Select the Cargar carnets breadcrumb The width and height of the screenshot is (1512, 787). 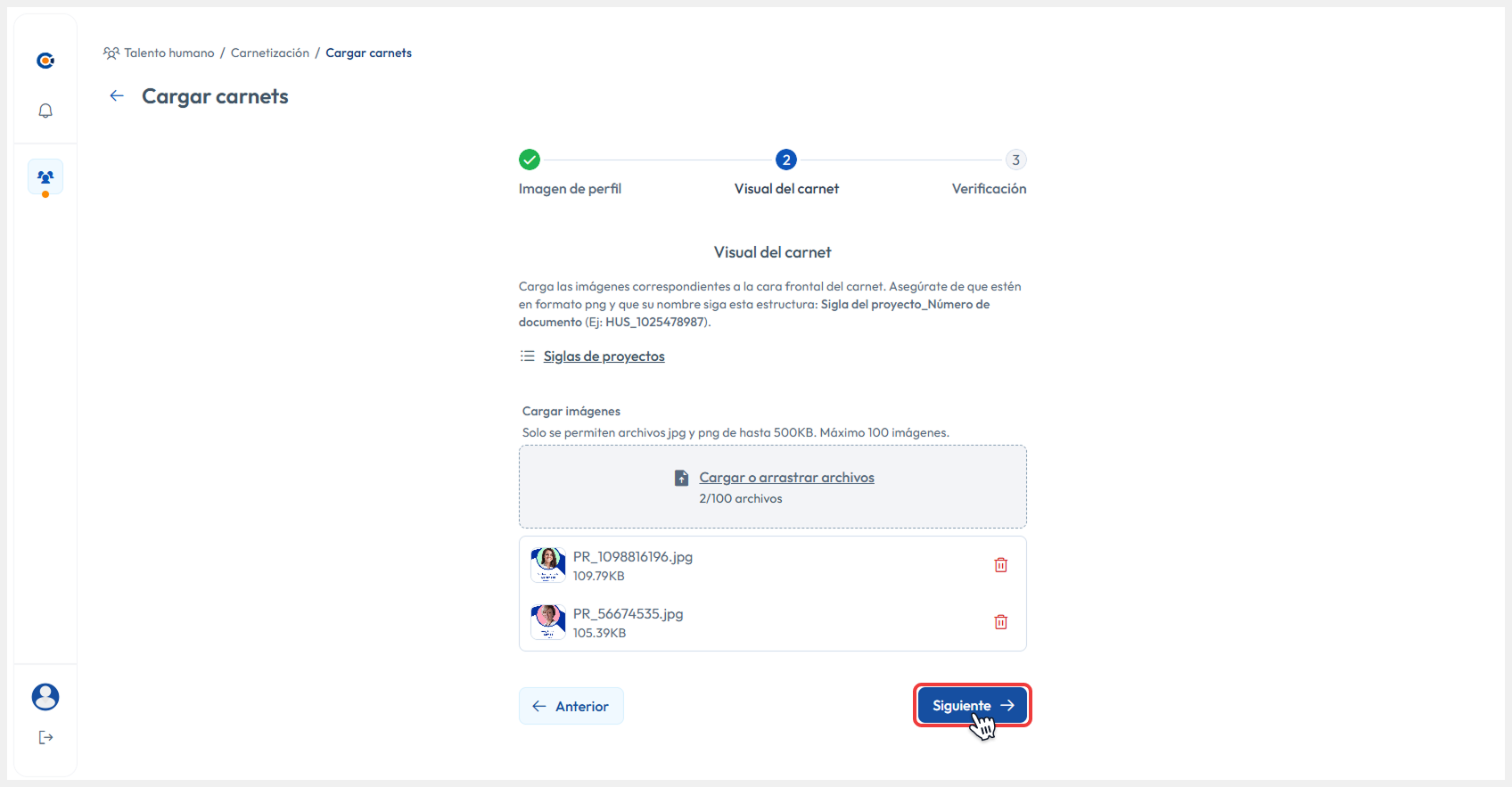click(x=368, y=53)
